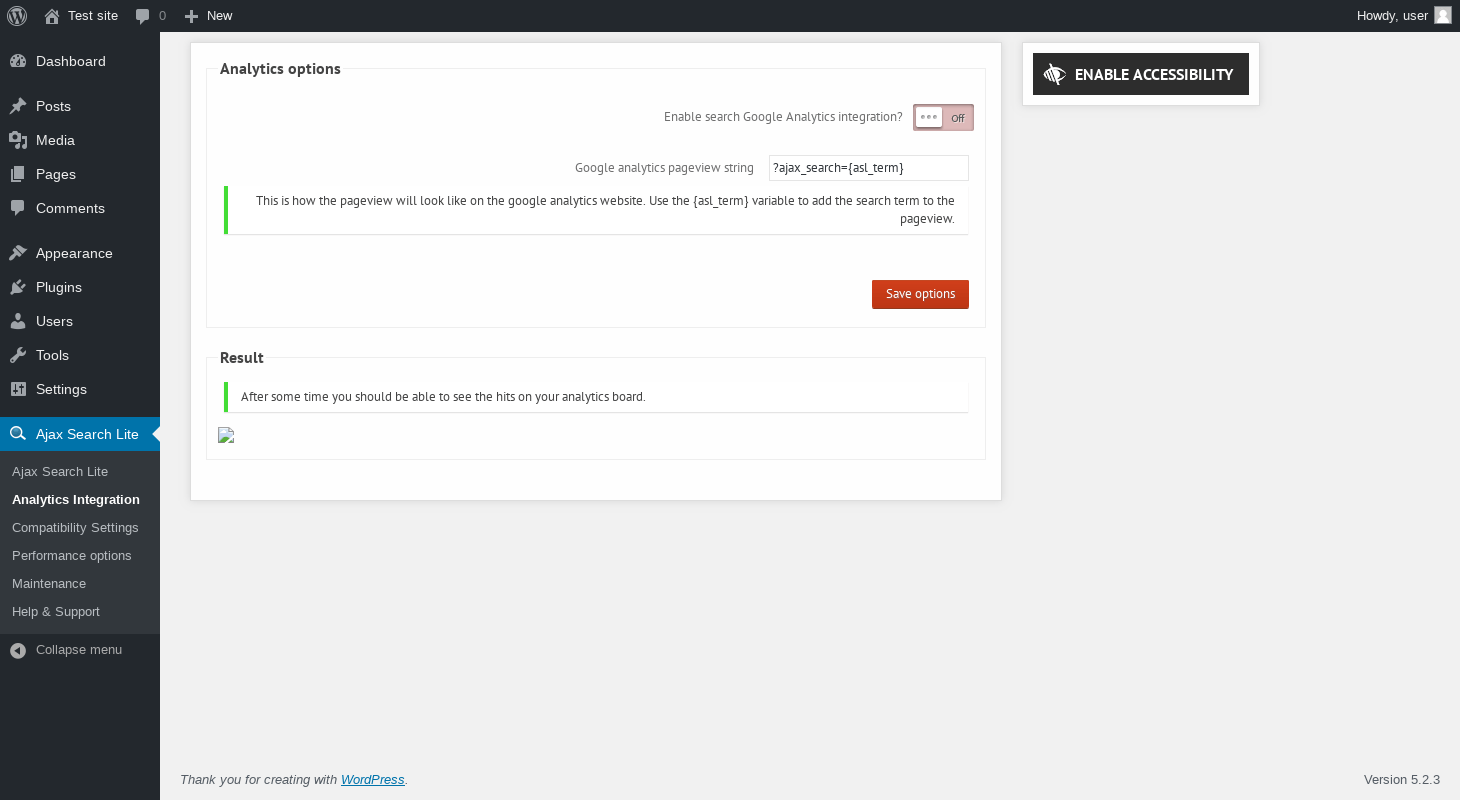The width and height of the screenshot is (1460, 800).
Task: Click the comments bubble icon in admin bar
Action: pos(143,16)
